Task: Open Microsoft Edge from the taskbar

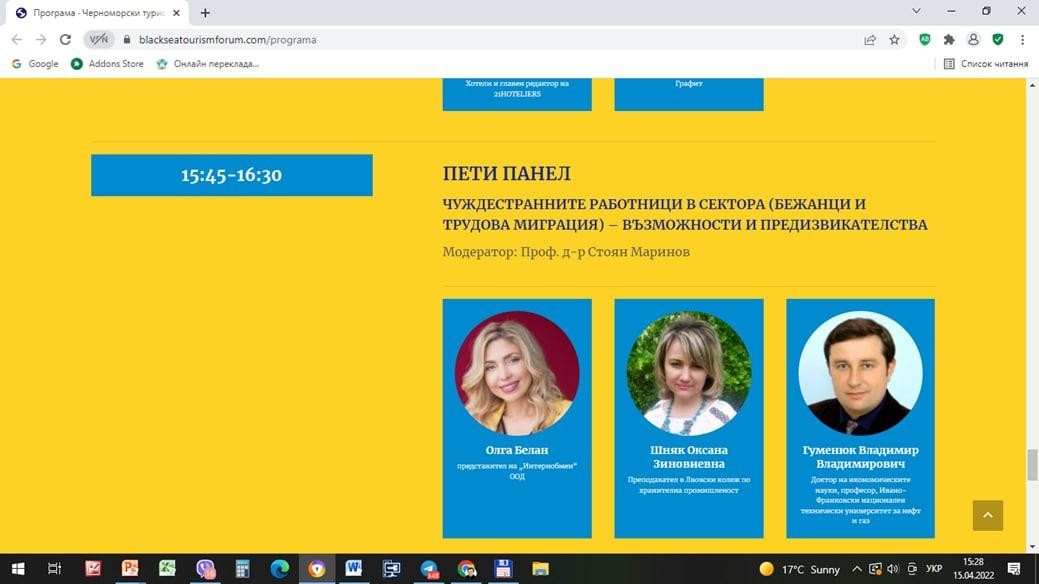Action: pos(280,569)
